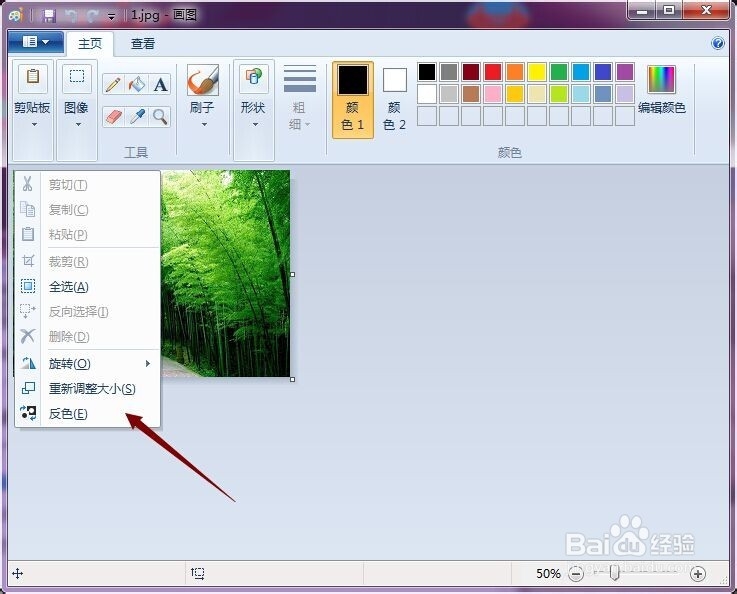The width and height of the screenshot is (737, 594).
Task: Click the Paint app icon in title bar
Action: point(16,16)
